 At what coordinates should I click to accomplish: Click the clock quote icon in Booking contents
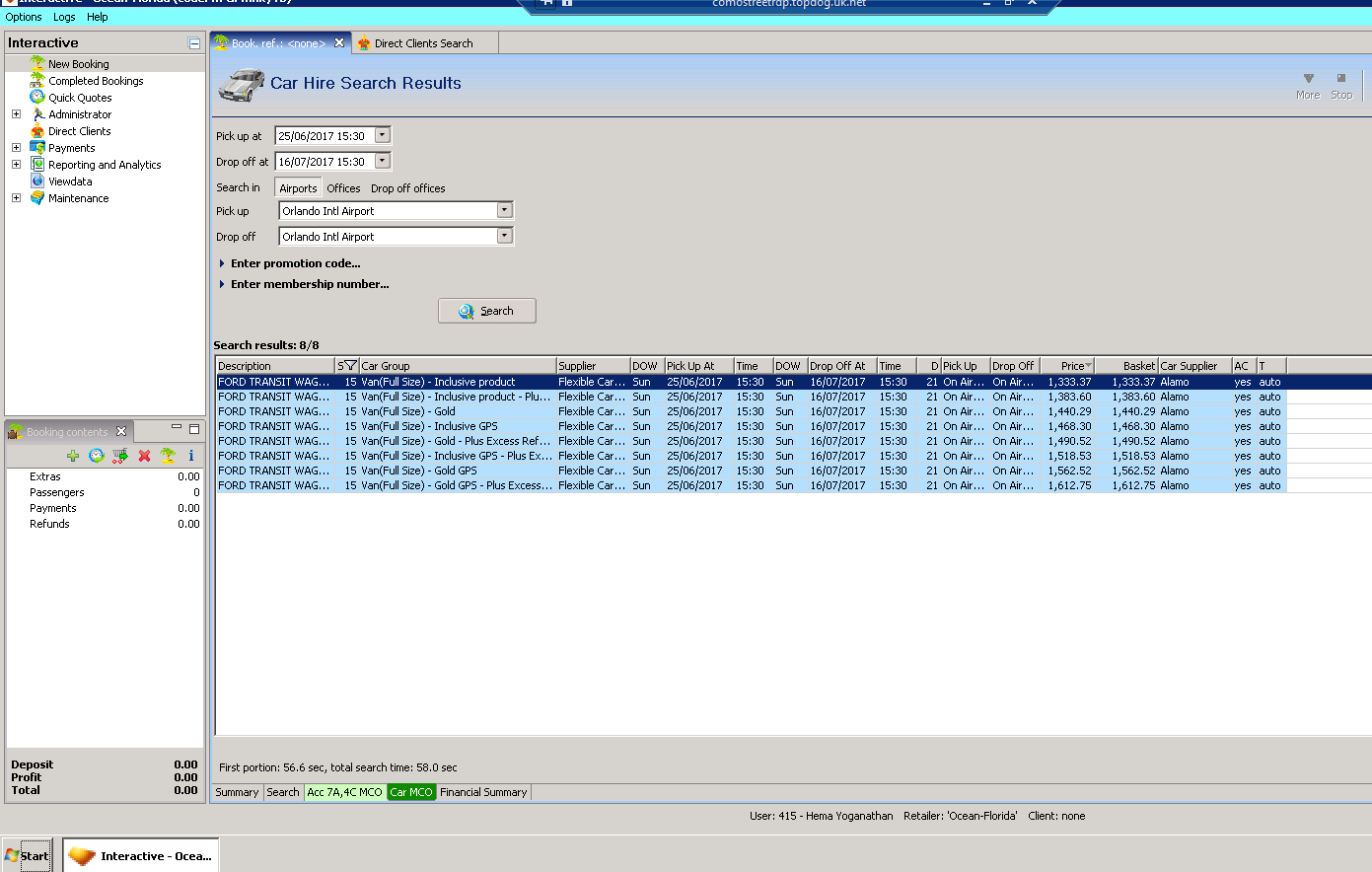click(x=97, y=456)
